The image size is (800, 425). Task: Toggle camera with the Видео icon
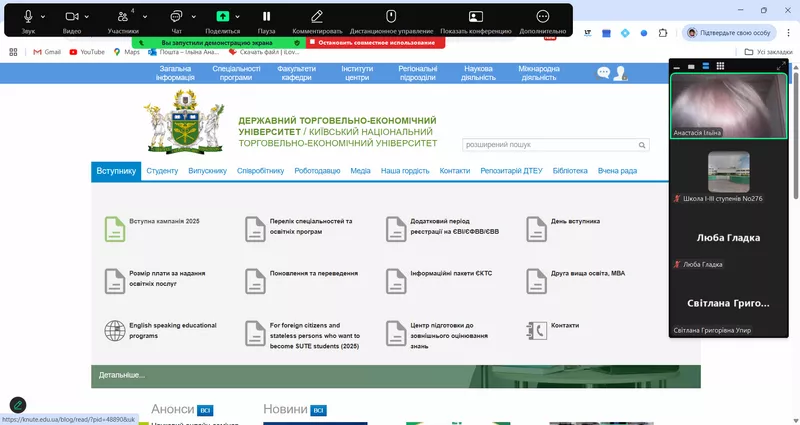tap(72, 17)
